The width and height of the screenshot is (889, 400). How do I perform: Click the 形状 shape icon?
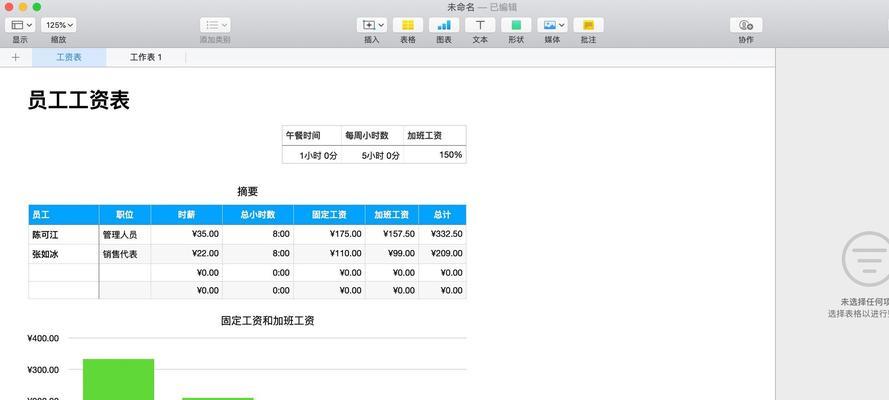click(516, 25)
